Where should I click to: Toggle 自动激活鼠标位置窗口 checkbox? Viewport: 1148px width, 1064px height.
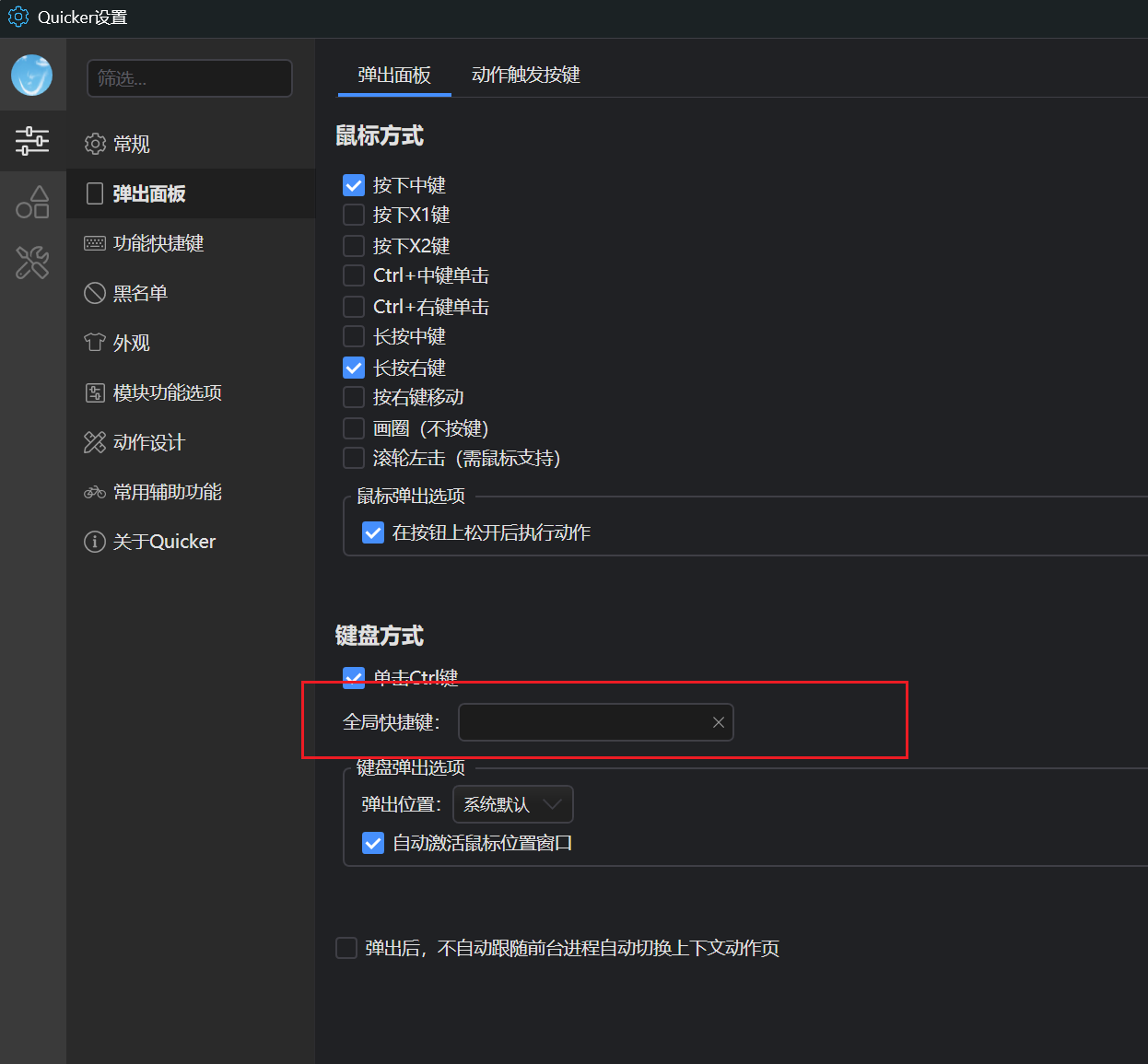point(373,843)
